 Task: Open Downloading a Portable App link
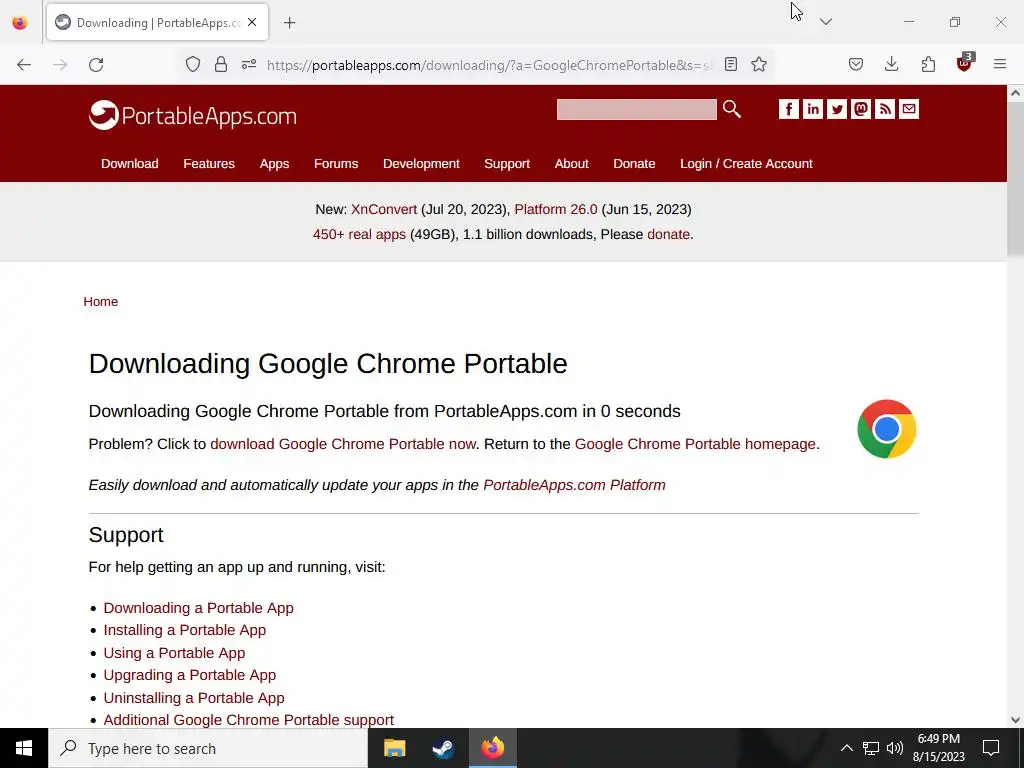tap(199, 608)
